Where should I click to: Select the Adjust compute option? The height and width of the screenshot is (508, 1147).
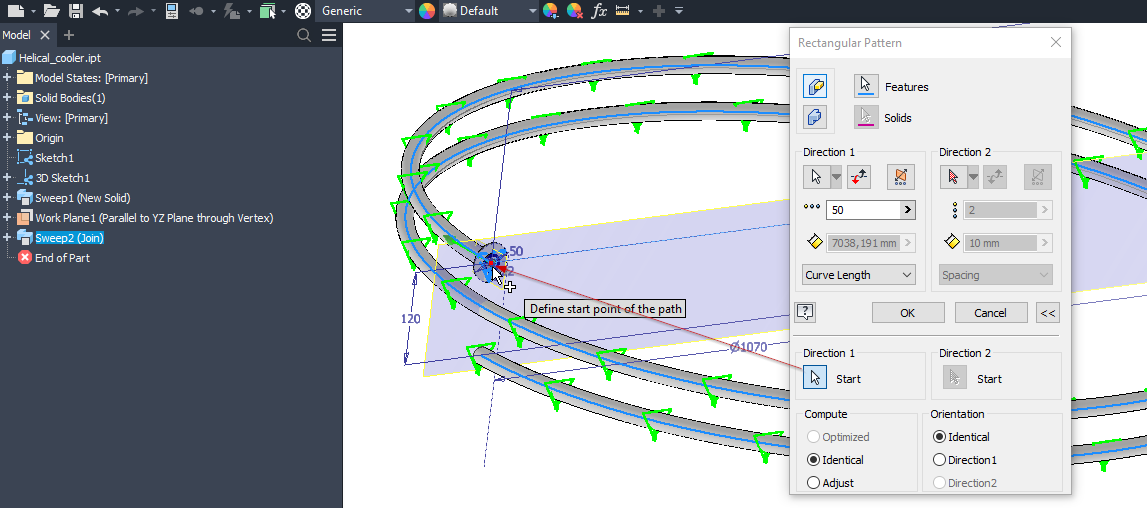(x=814, y=483)
